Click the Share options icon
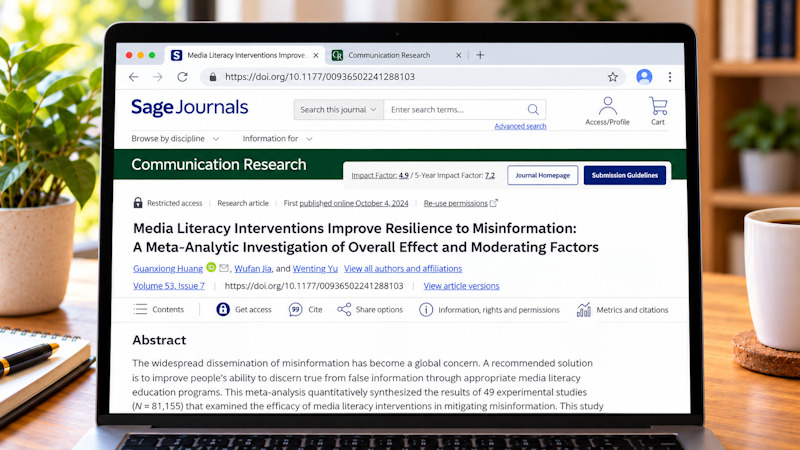This screenshot has width=800, height=450. pyautogui.click(x=344, y=309)
